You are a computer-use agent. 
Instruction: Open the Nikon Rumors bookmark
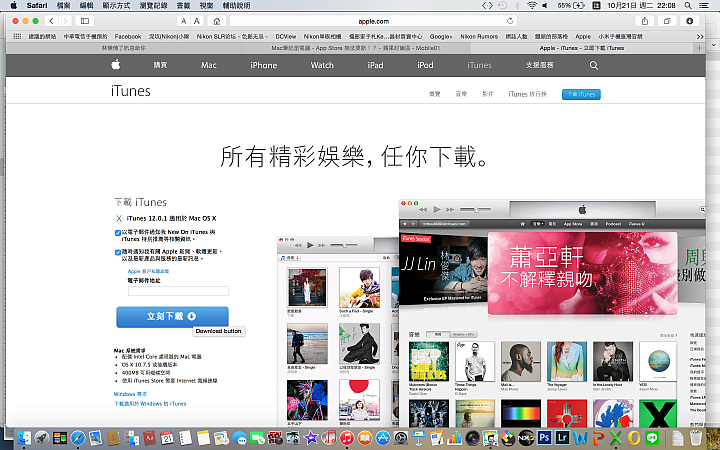pyautogui.click(x=479, y=37)
